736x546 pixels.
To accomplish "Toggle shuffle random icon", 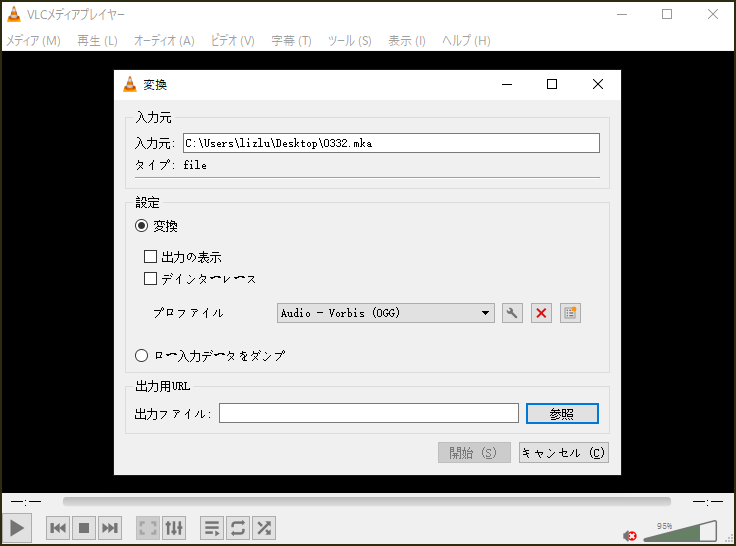I will tap(264, 528).
